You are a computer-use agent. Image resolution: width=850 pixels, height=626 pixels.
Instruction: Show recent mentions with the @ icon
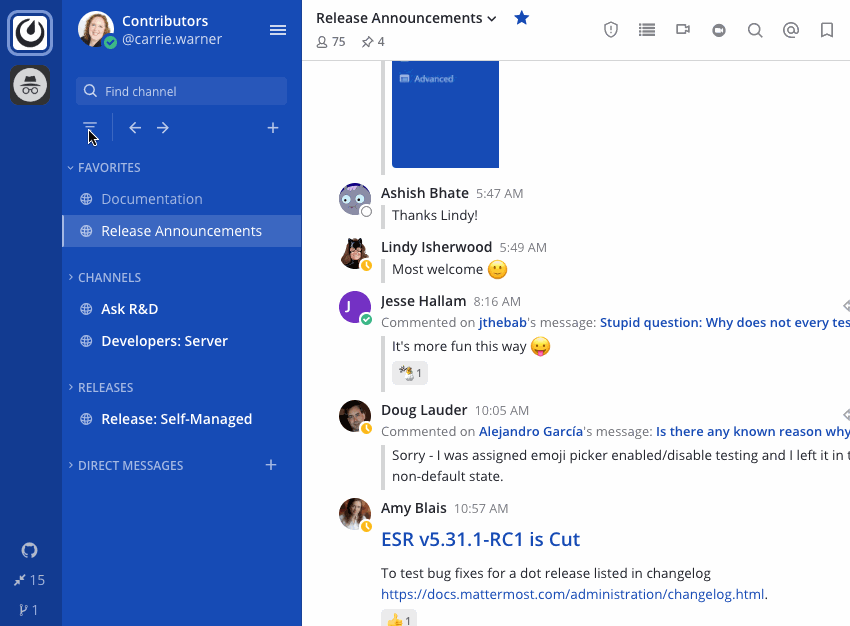pyautogui.click(x=791, y=30)
